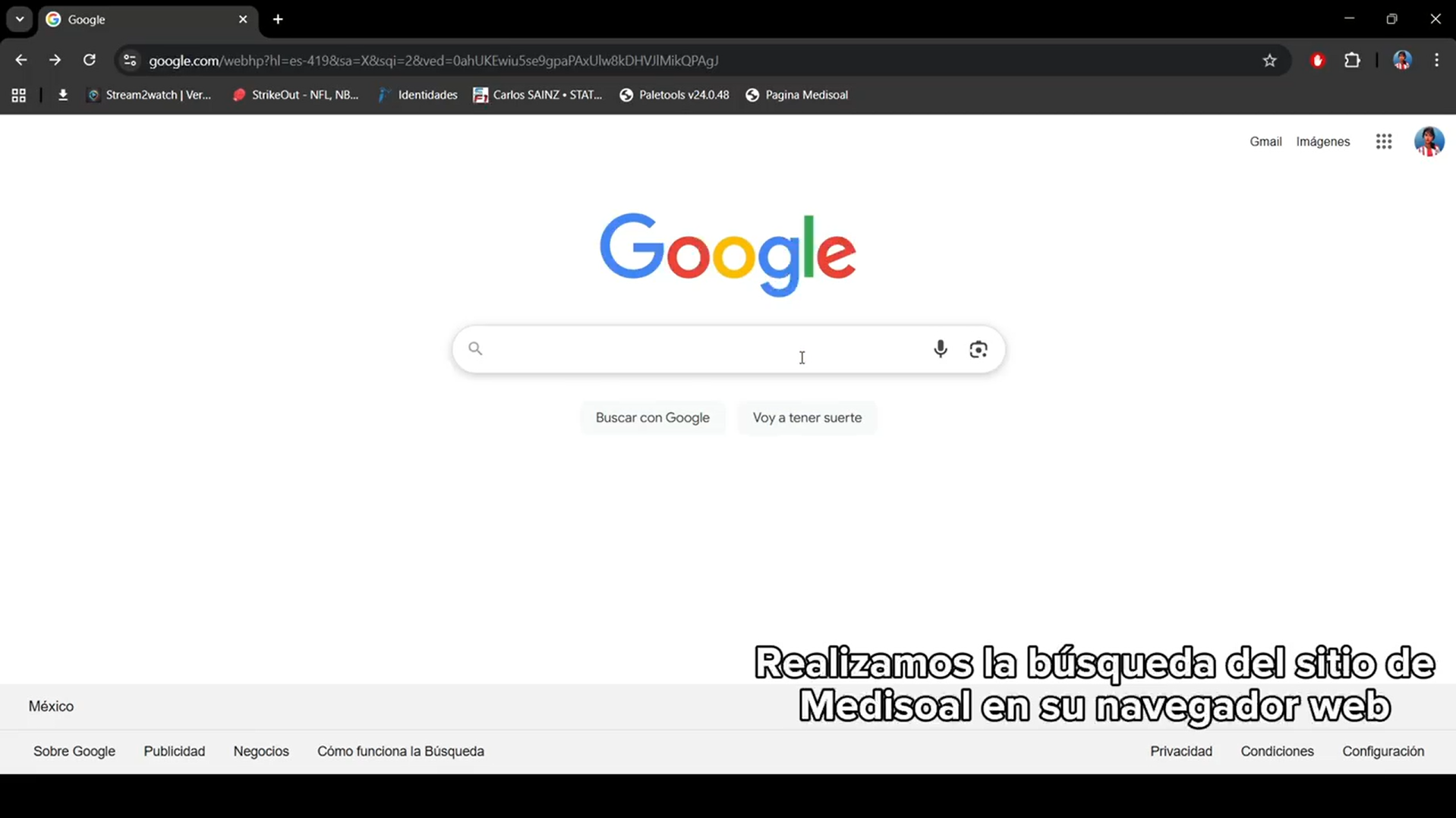Open Negocios footer link

coord(261,751)
